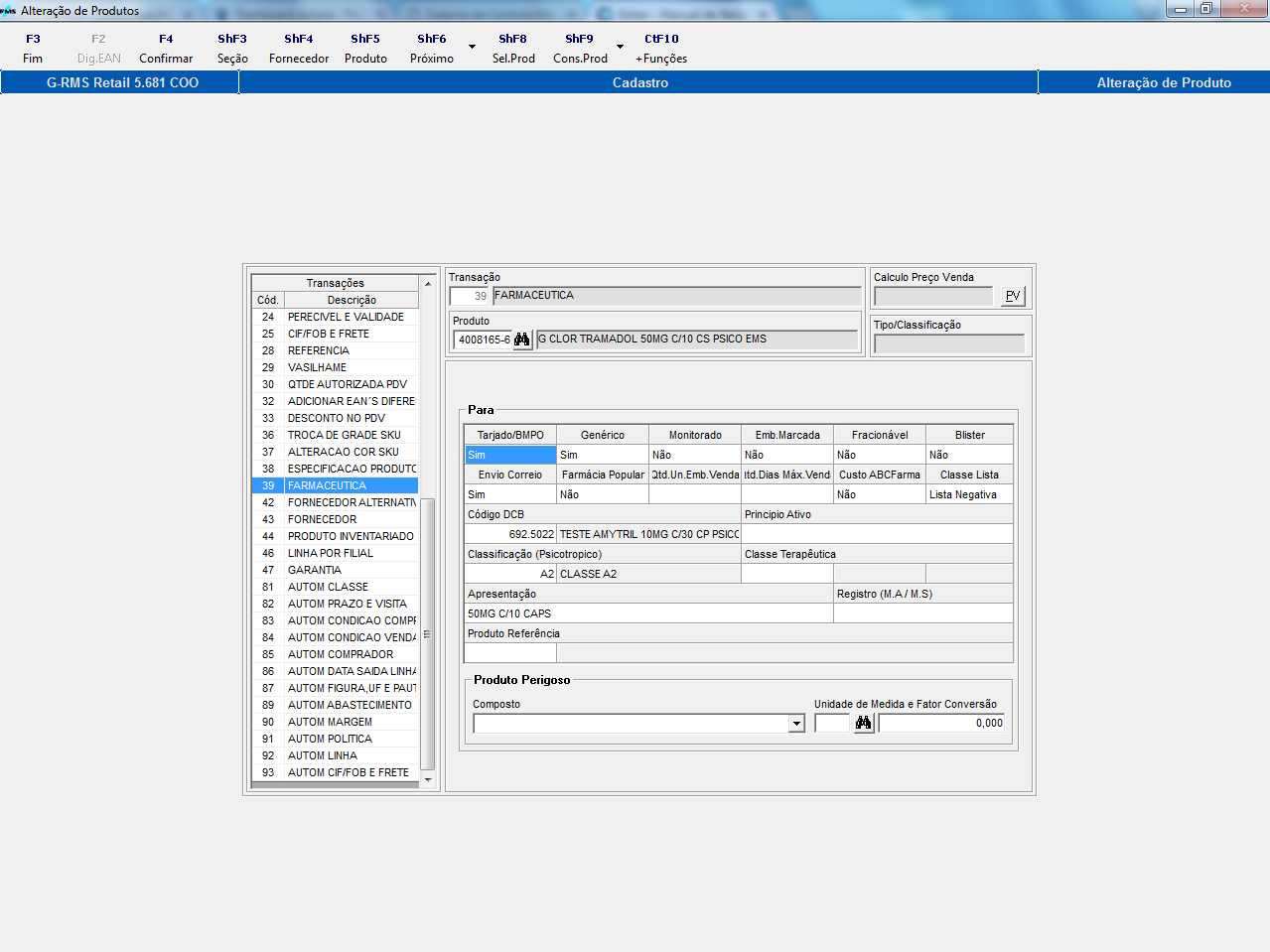Click the Registro (M.A / M.S) field
This screenshot has width=1270, height=952.
tap(923, 613)
